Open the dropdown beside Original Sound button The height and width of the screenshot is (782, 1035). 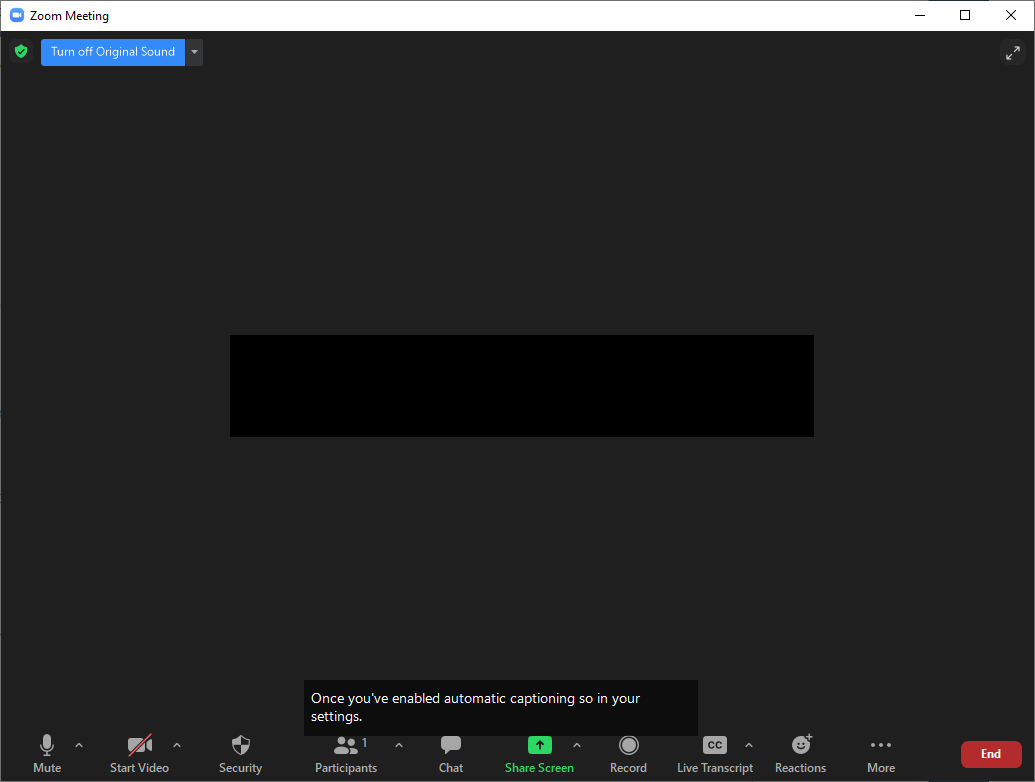coord(194,52)
